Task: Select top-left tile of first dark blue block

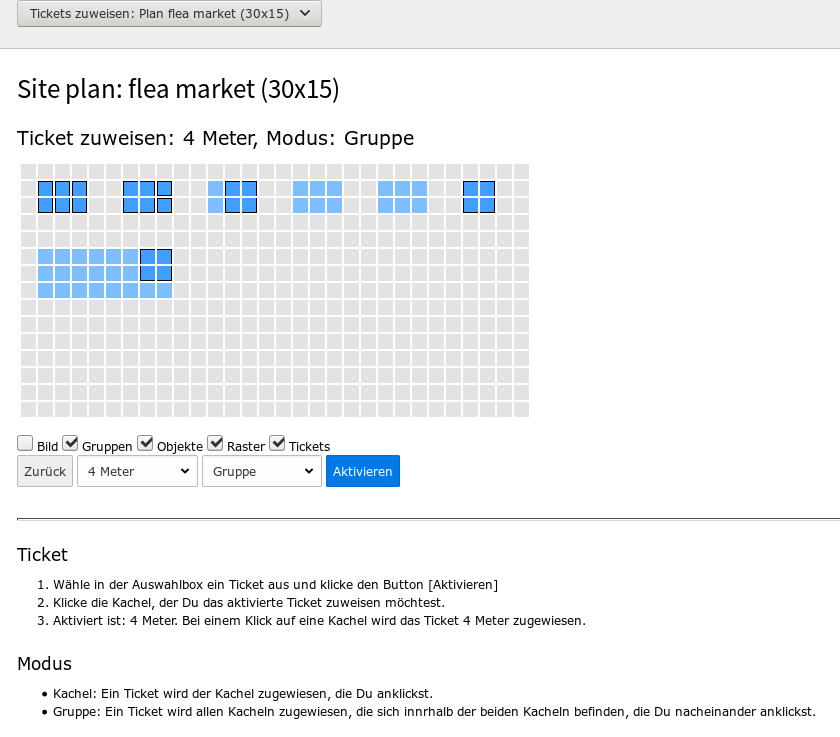Action: (x=46, y=189)
